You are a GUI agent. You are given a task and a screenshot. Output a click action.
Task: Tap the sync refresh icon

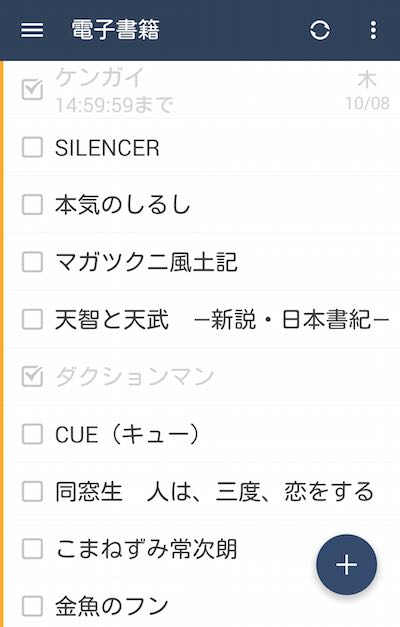point(320,30)
